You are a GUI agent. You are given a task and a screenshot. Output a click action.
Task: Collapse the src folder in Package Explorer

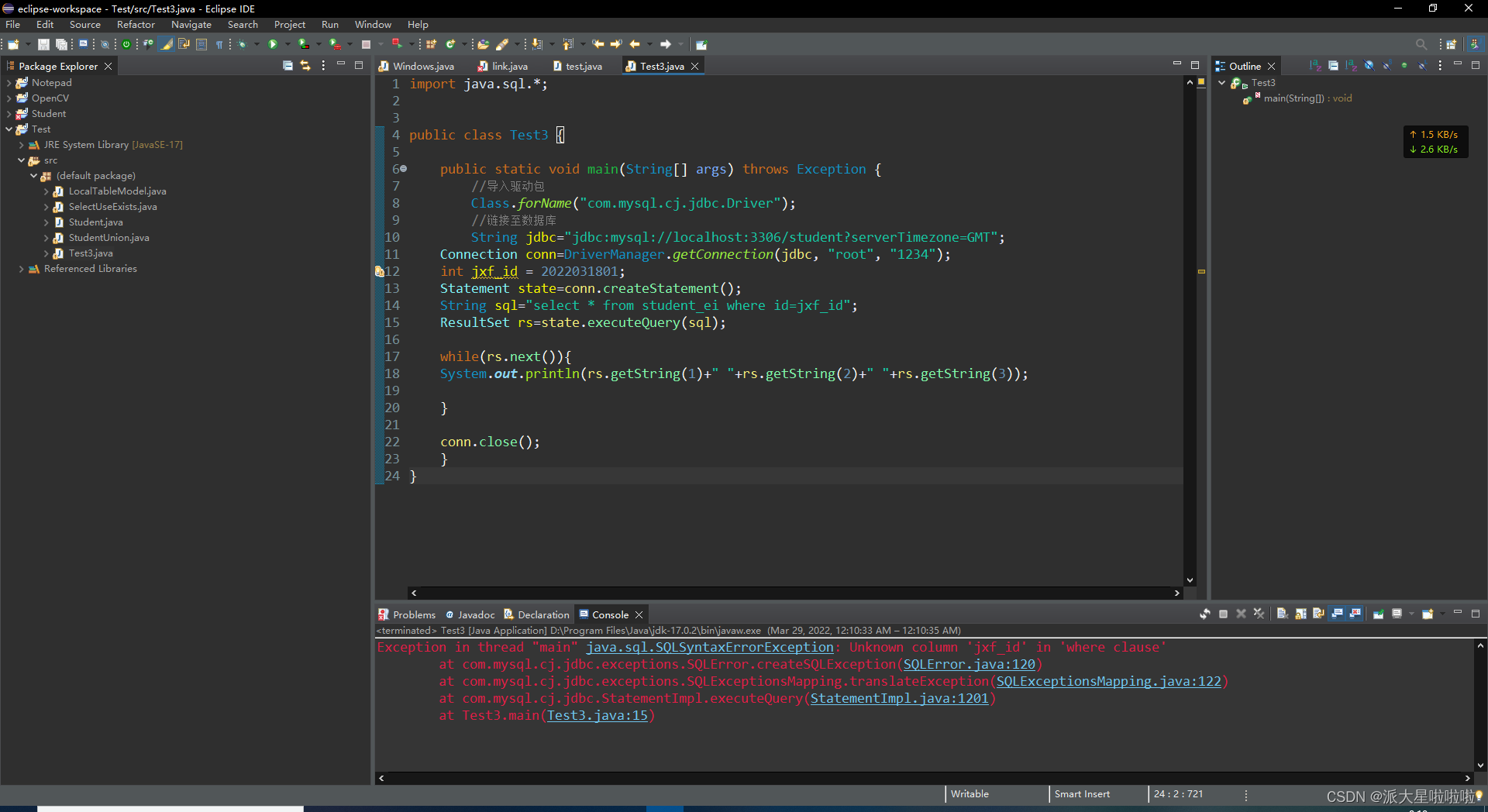(x=21, y=160)
